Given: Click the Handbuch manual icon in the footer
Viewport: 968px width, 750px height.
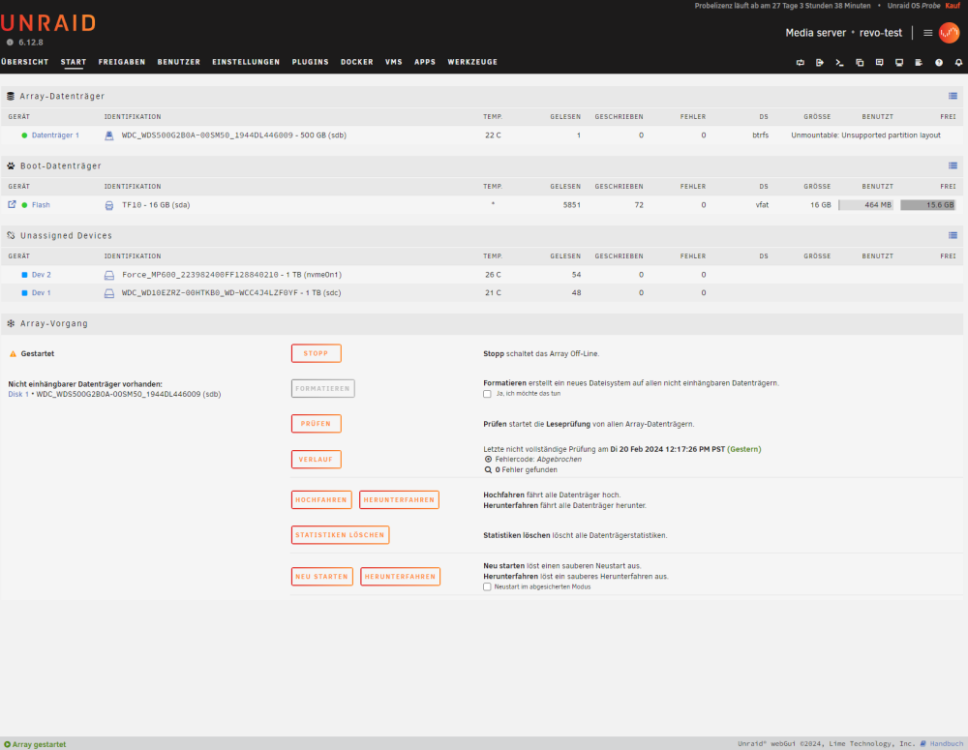Looking at the screenshot, I should point(924,744).
